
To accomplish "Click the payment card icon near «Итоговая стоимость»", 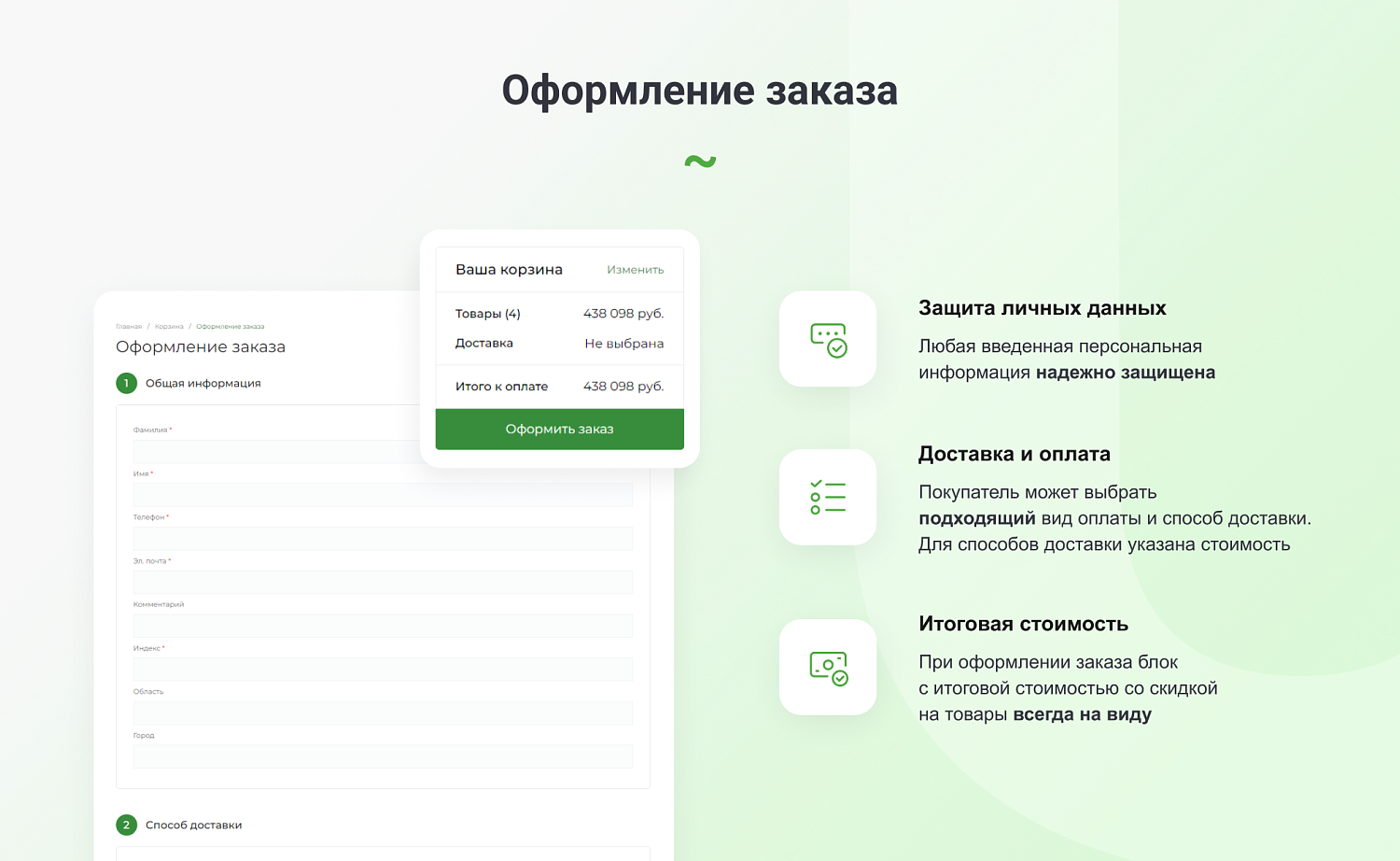I will tap(828, 667).
